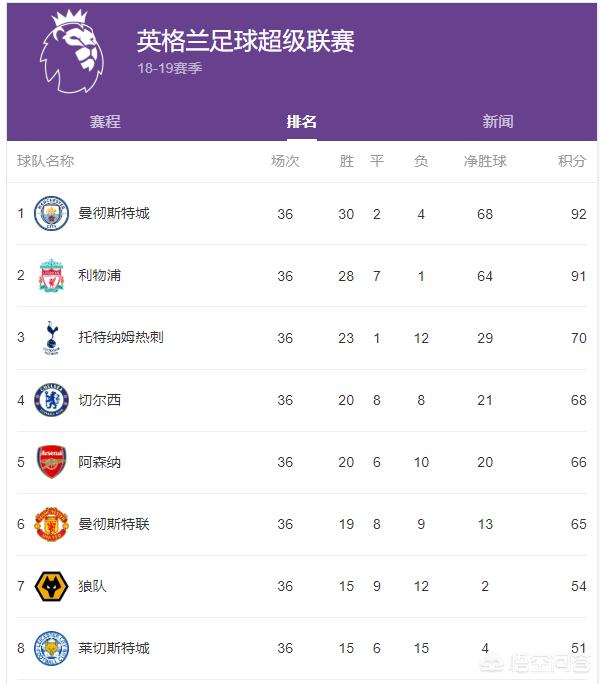Image resolution: width=602 pixels, height=684 pixels.
Task: Click the 切尔西 team name
Action: coord(99,400)
